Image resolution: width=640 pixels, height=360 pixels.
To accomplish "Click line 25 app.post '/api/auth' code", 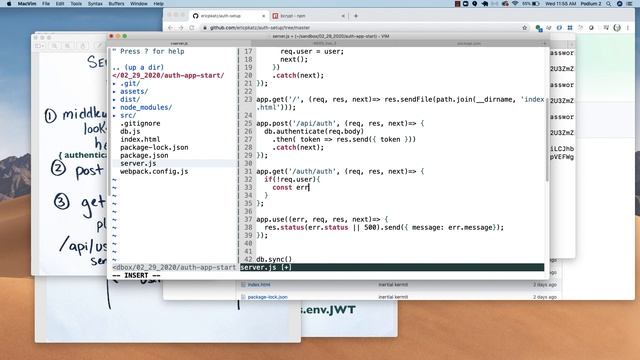I will (x=340, y=123).
